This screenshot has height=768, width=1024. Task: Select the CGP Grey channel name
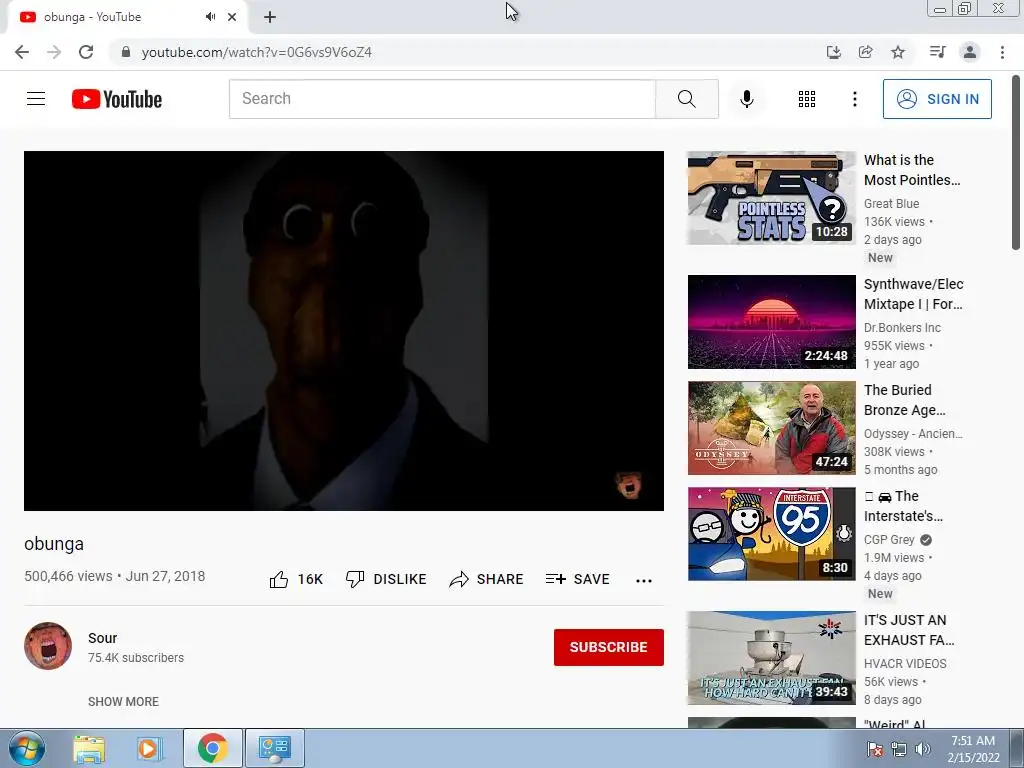889,539
